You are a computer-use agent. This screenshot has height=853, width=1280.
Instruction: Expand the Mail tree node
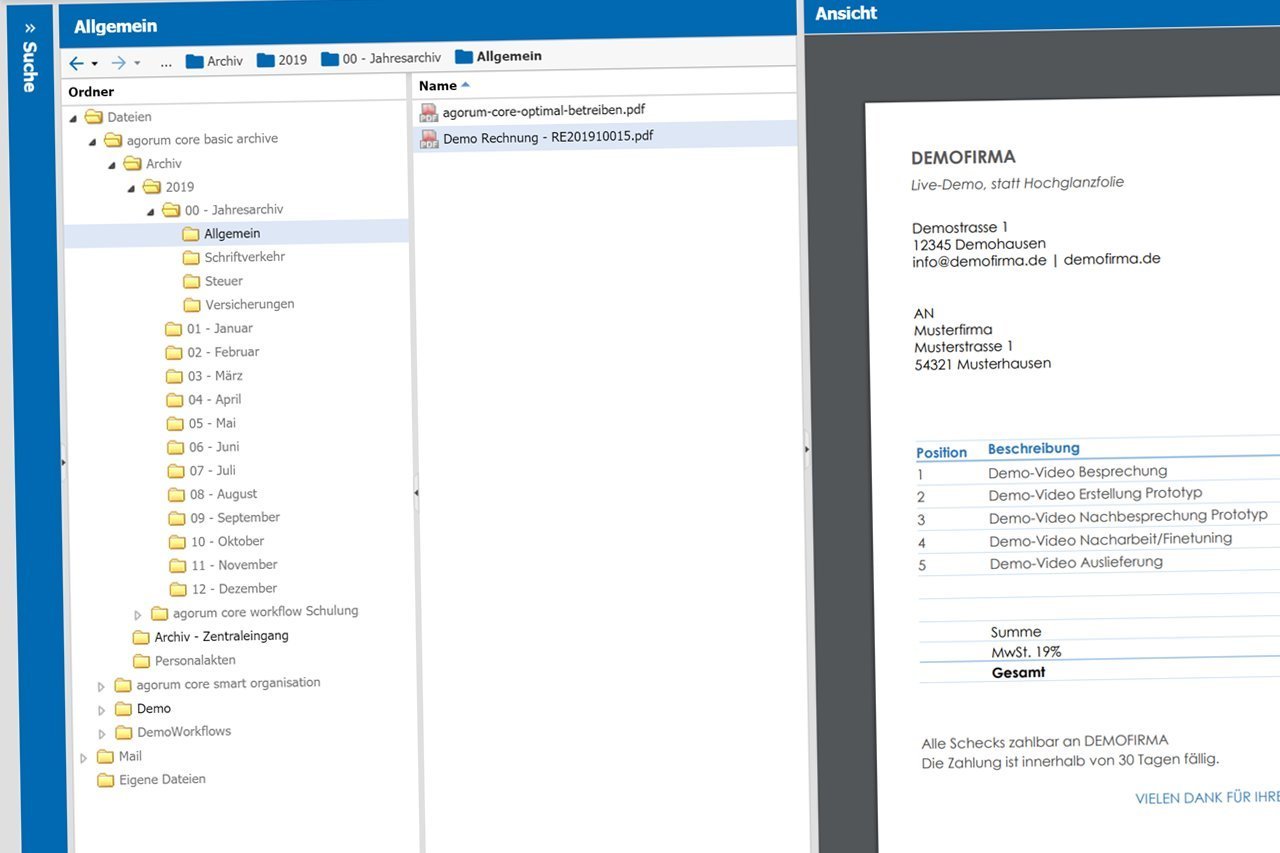tap(84, 758)
